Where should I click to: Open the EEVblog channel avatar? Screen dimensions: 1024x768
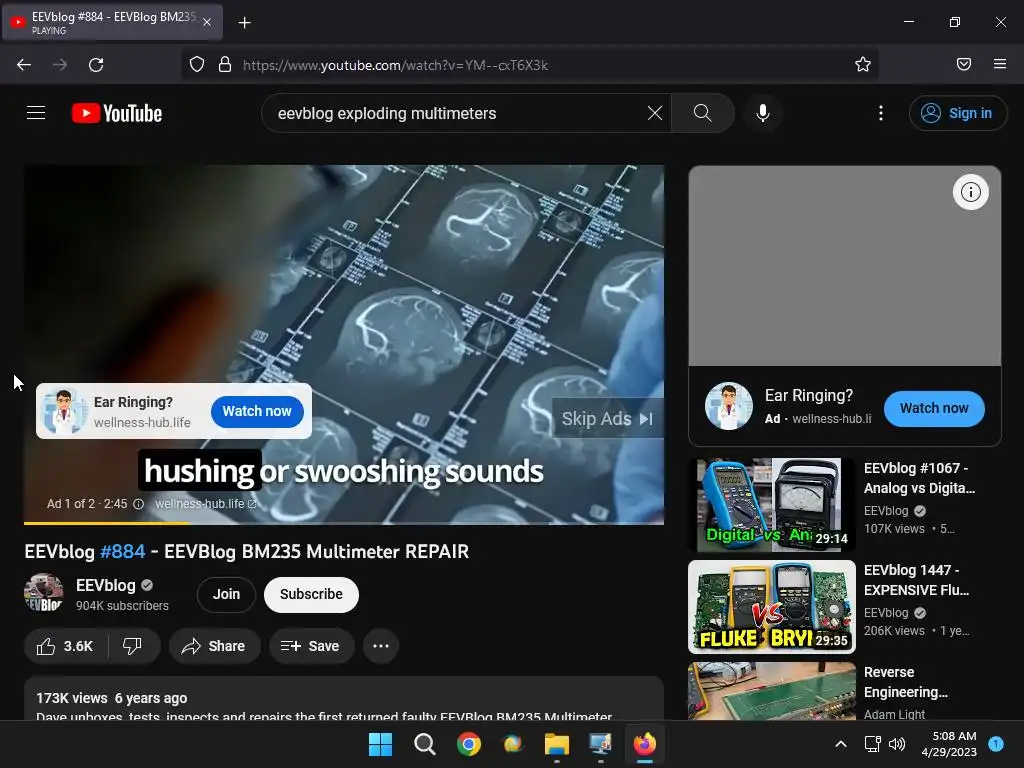pyautogui.click(x=44, y=593)
